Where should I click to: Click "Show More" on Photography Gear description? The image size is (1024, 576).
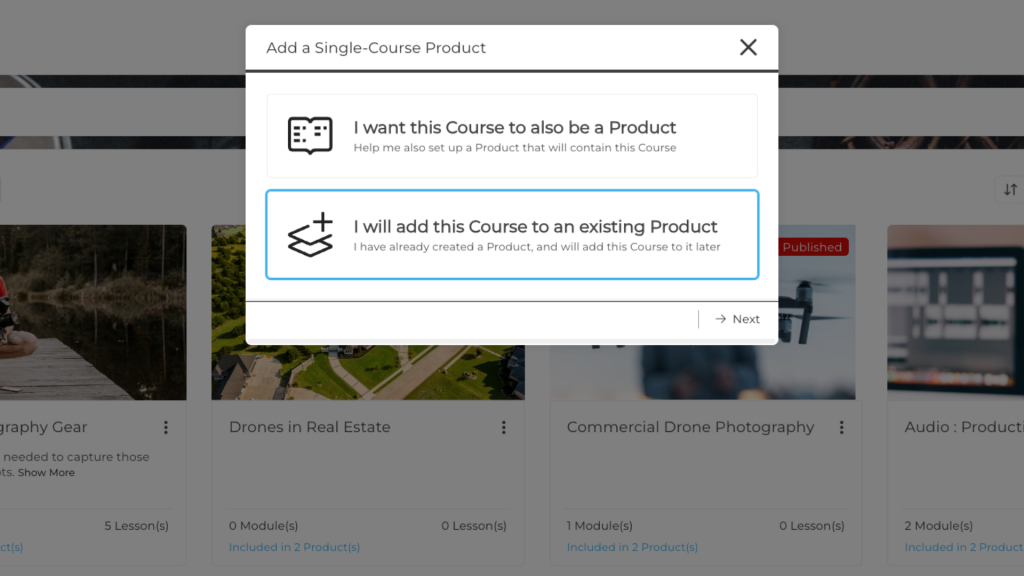coord(46,472)
